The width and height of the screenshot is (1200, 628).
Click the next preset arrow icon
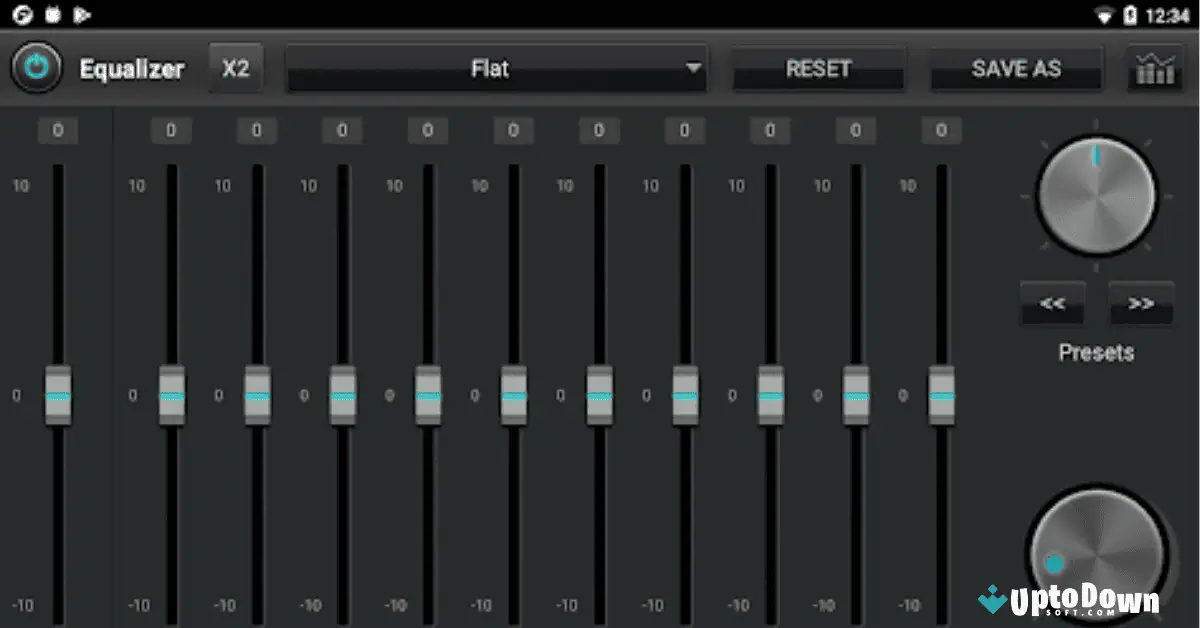1140,303
